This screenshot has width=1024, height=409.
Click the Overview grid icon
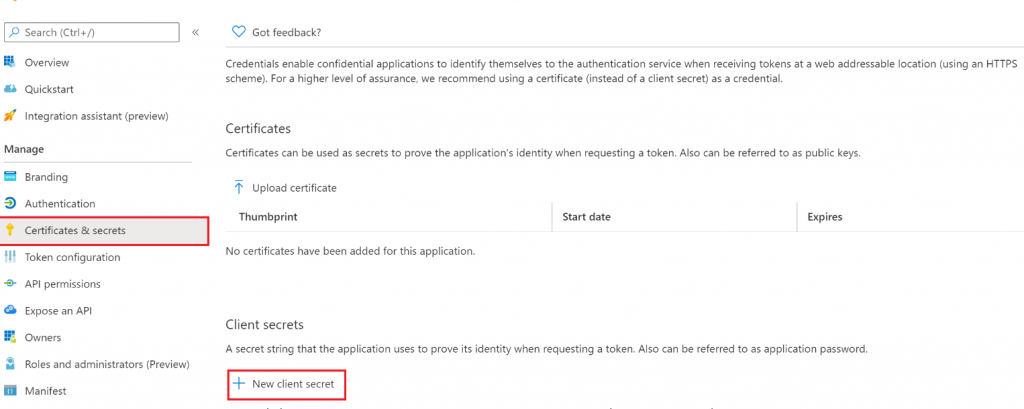(10, 62)
